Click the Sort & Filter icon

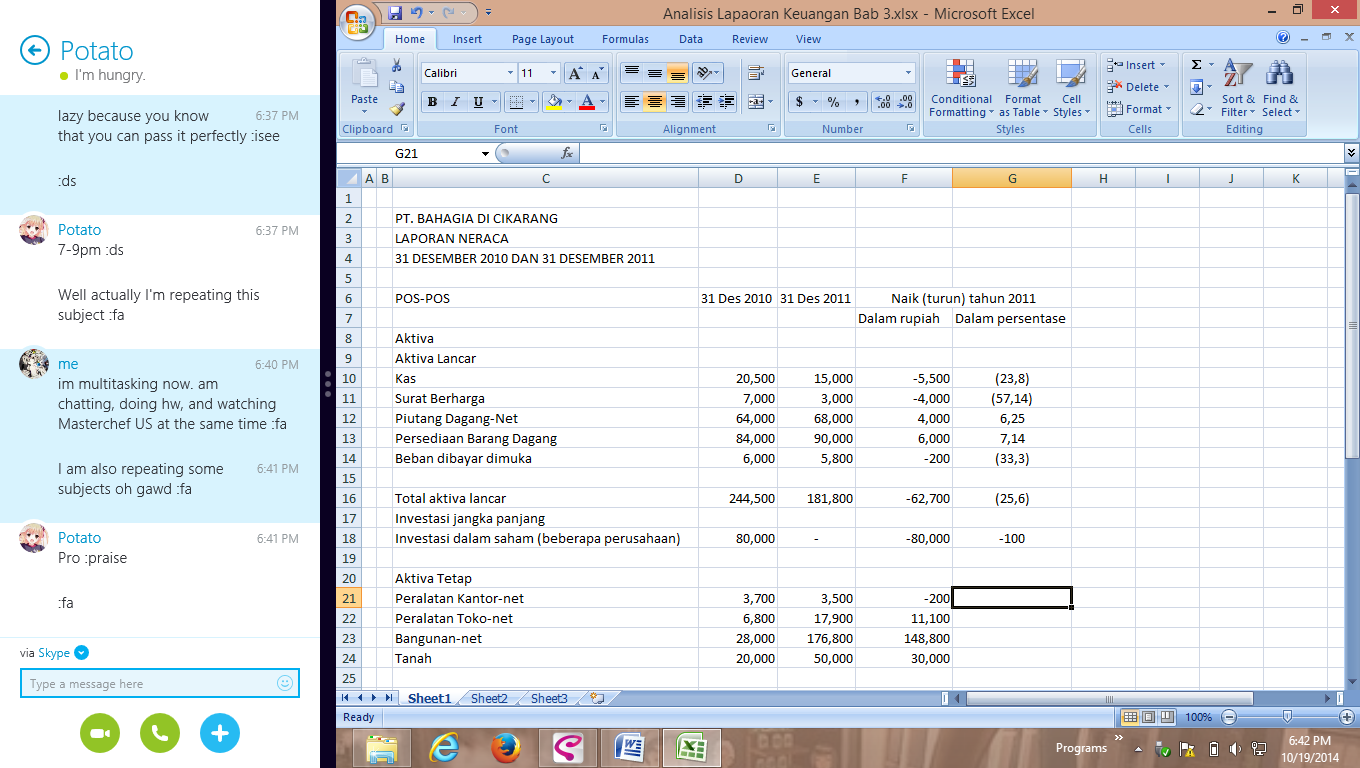[x=1238, y=88]
